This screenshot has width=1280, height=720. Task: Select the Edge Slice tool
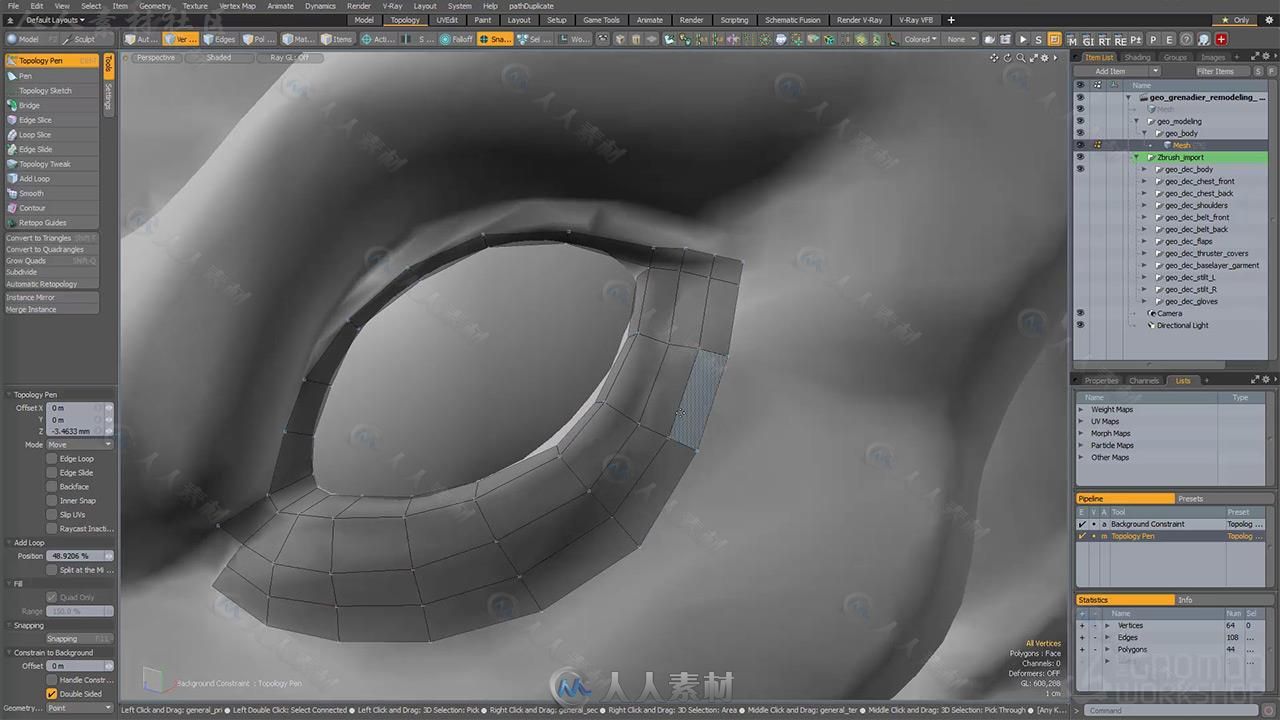(x=52, y=120)
